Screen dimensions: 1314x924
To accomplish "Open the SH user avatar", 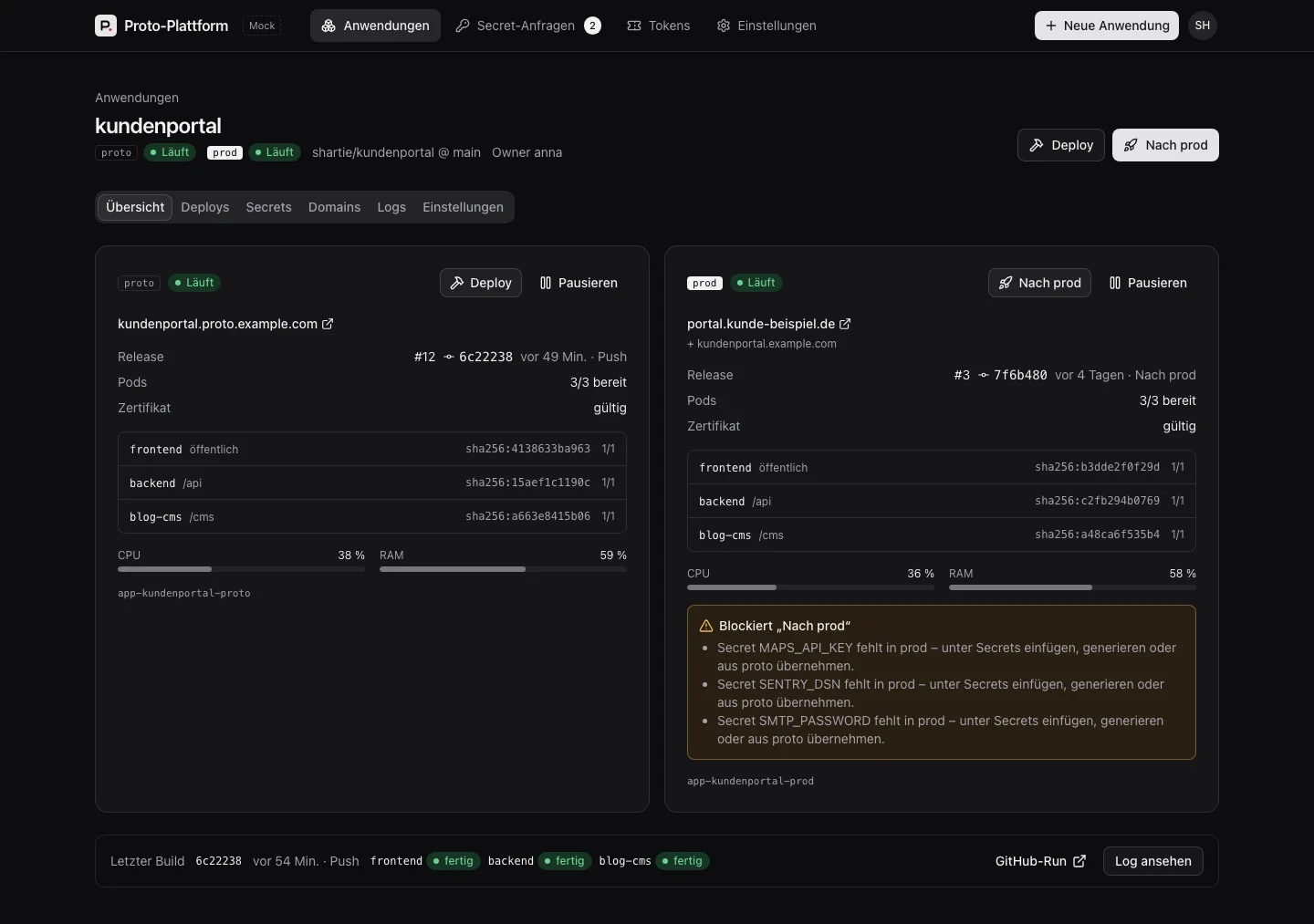I will (1203, 26).
